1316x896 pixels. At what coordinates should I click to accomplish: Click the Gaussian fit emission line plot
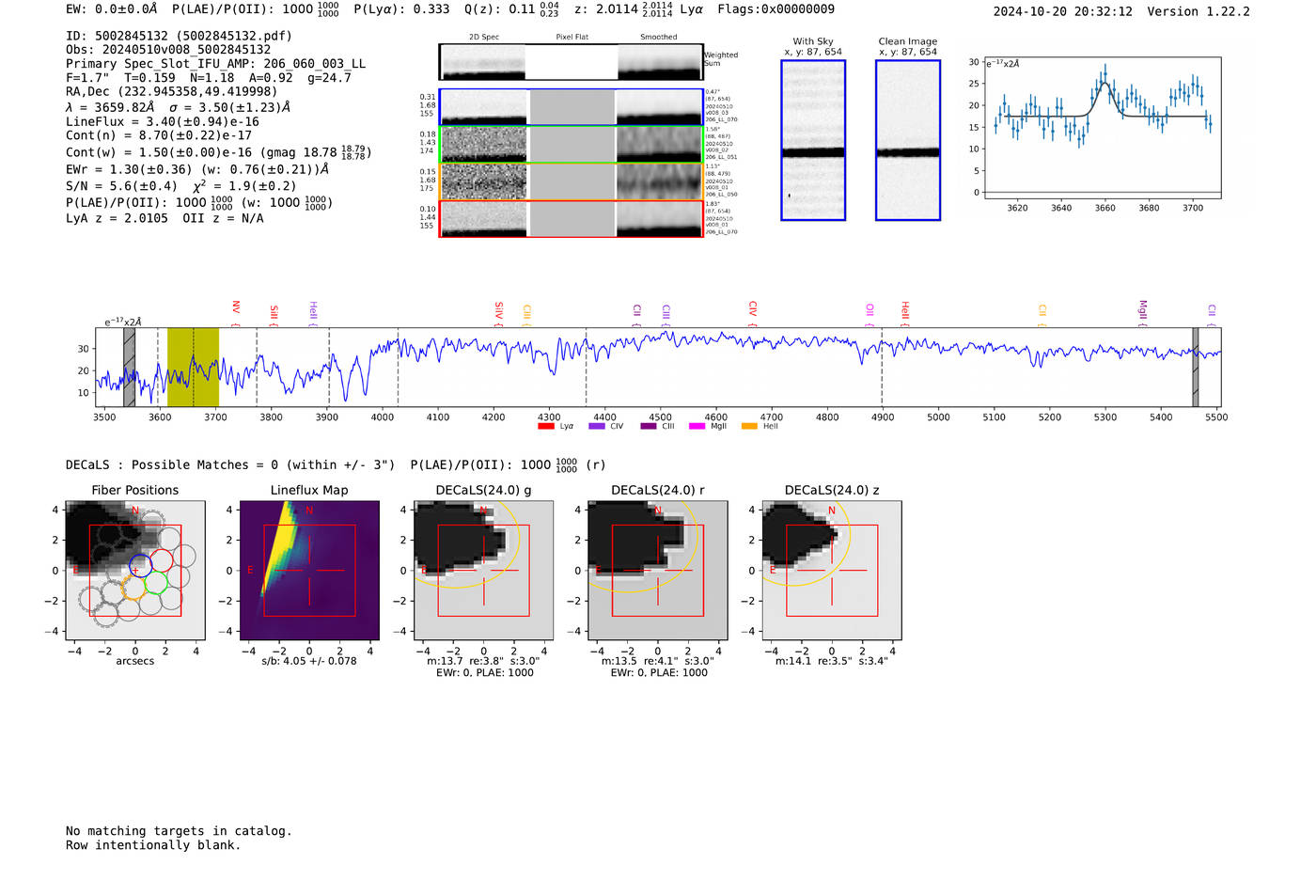[x=1102, y=128]
